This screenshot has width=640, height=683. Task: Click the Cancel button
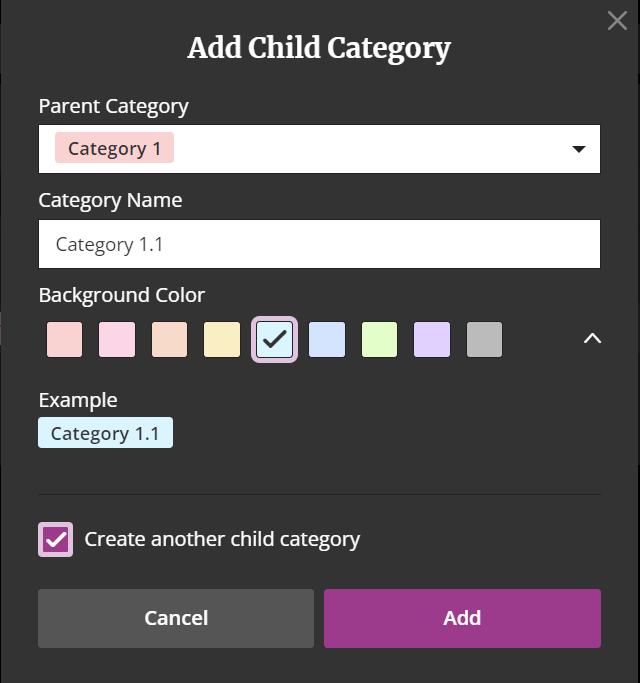coord(176,618)
